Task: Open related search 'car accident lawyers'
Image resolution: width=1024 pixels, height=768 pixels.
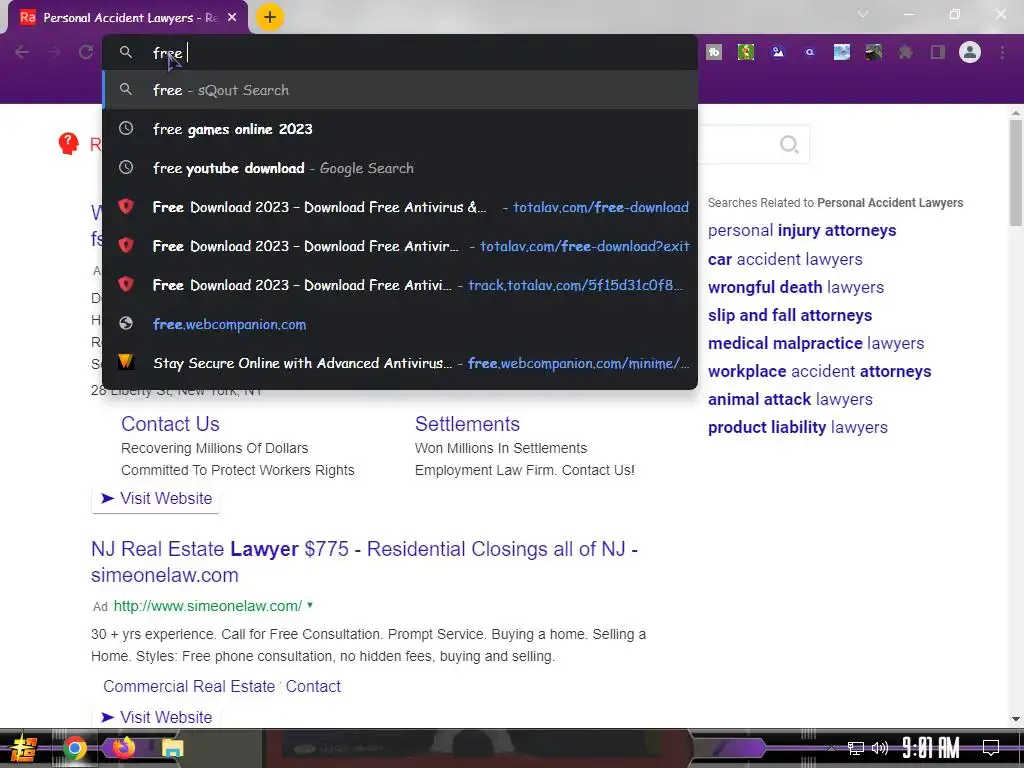Action: point(785,259)
